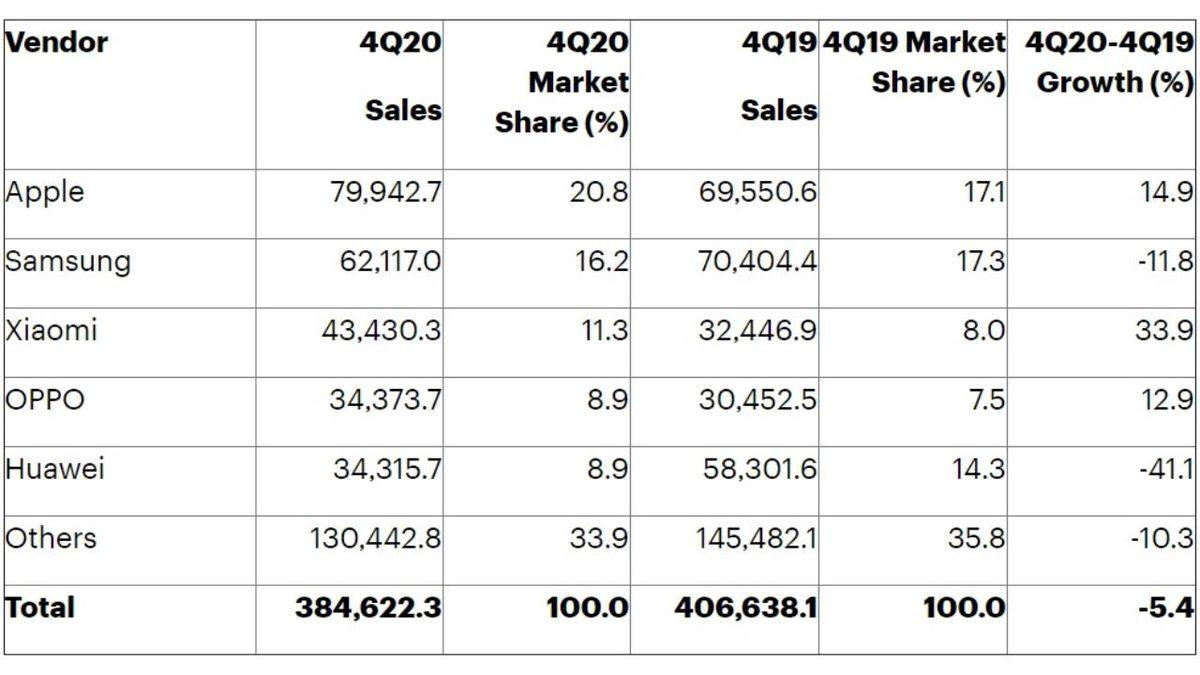Click the 4Q19 Market Share header
The height and width of the screenshot is (675, 1200).
pyautogui.click(x=914, y=62)
